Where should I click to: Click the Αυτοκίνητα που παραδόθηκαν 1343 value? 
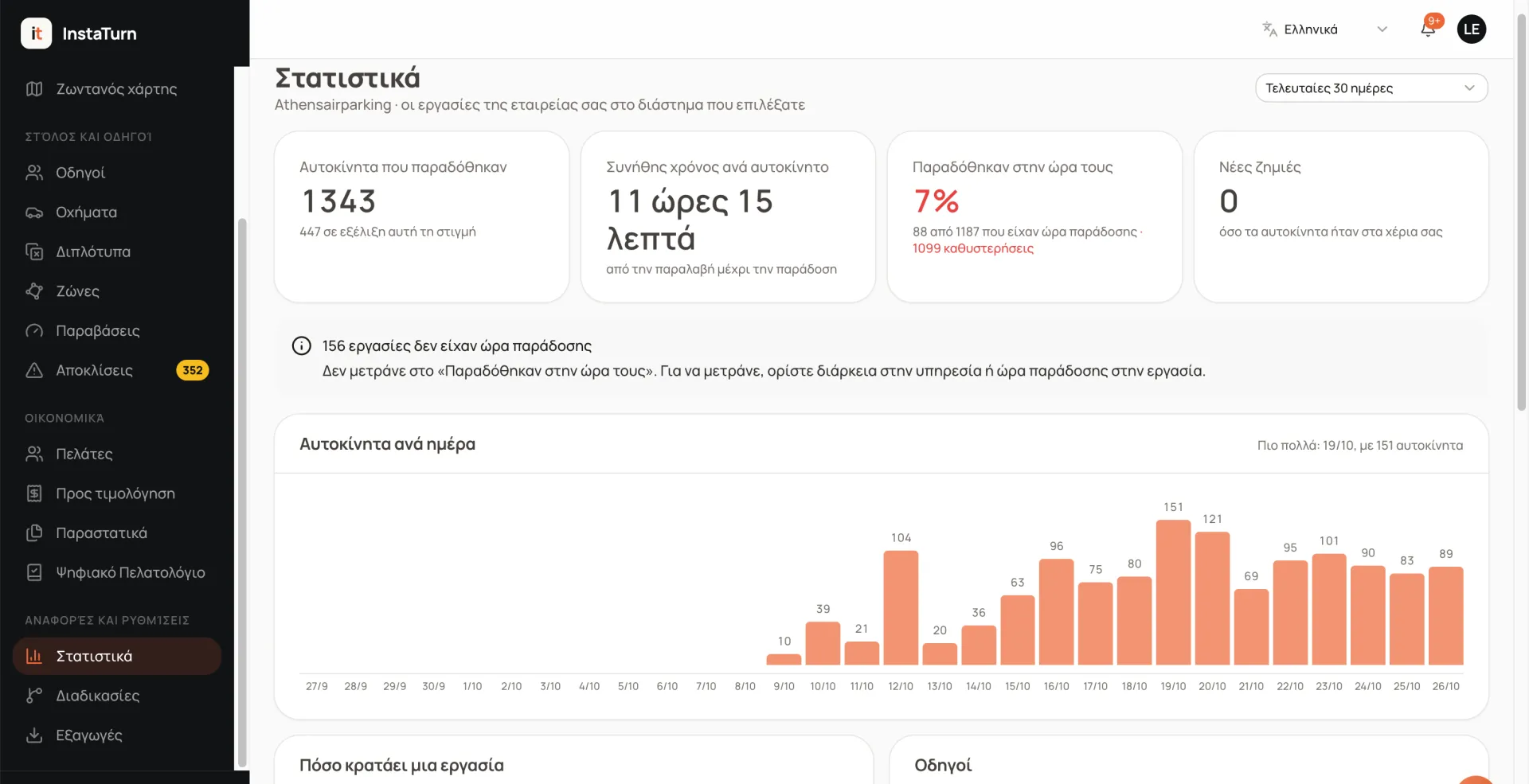[339, 201]
